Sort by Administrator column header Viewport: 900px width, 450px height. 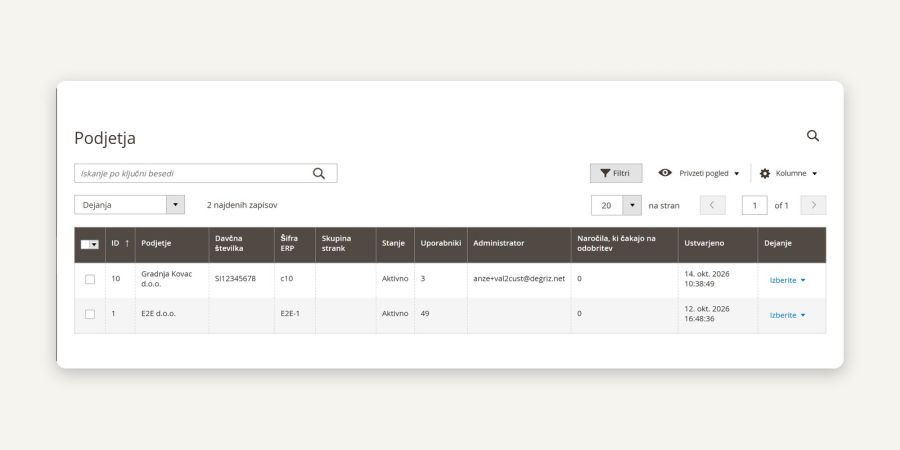[x=519, y=243]
